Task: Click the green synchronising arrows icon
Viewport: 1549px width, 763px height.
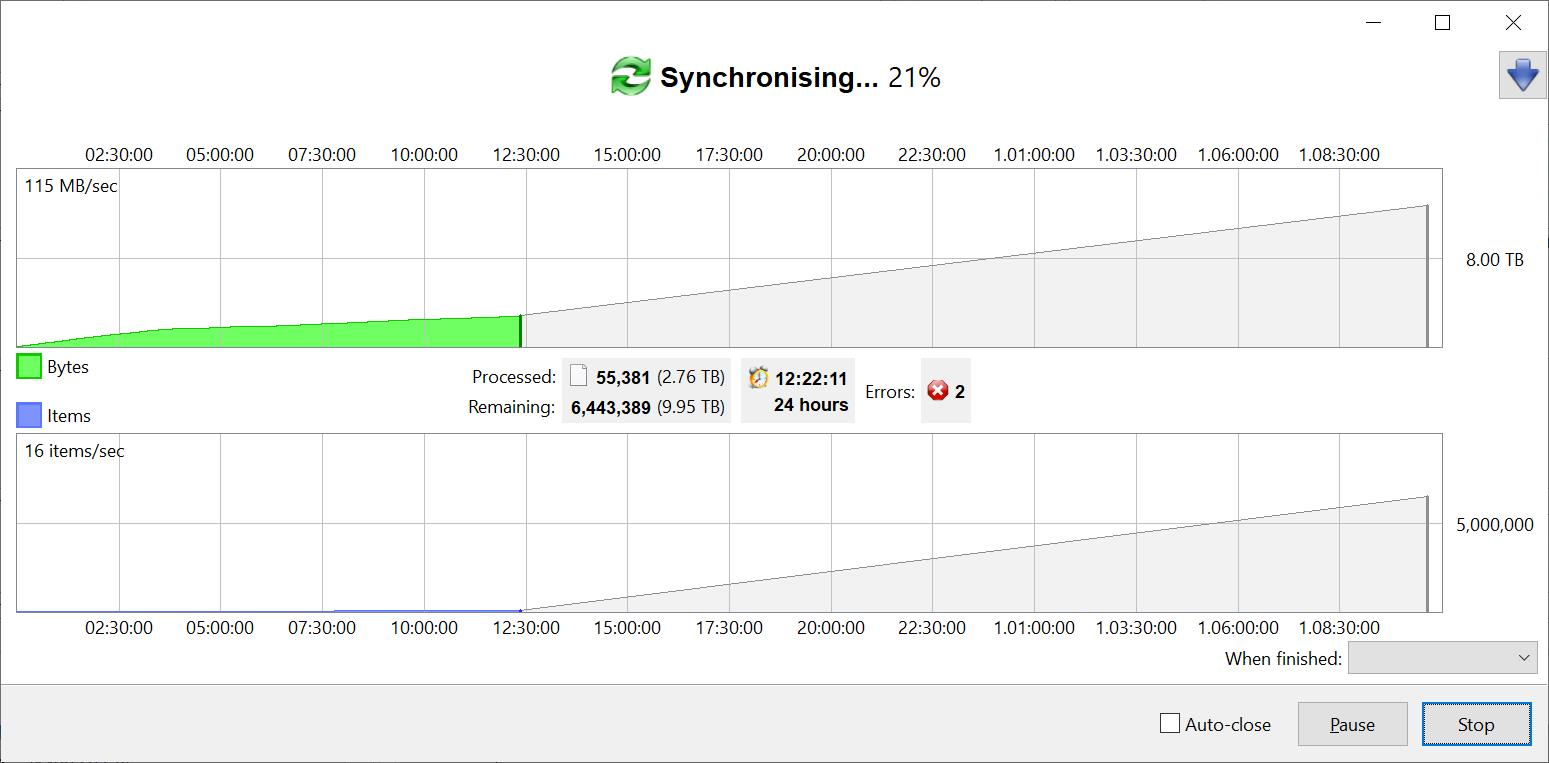Action: 630,77
